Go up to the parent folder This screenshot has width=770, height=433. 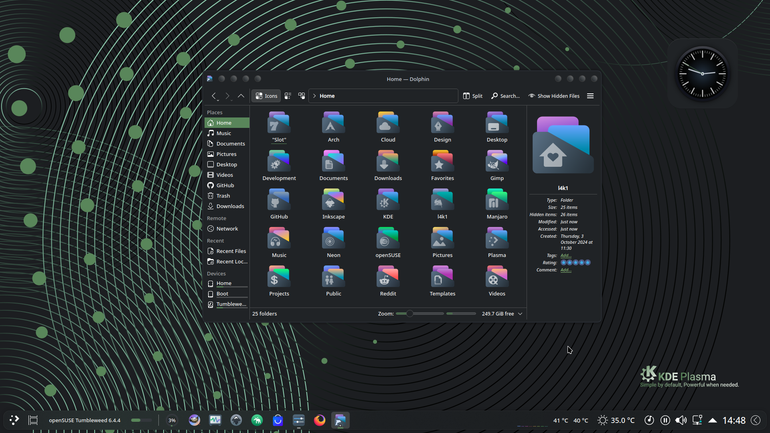pyautogui.click(x=241, y=96)
